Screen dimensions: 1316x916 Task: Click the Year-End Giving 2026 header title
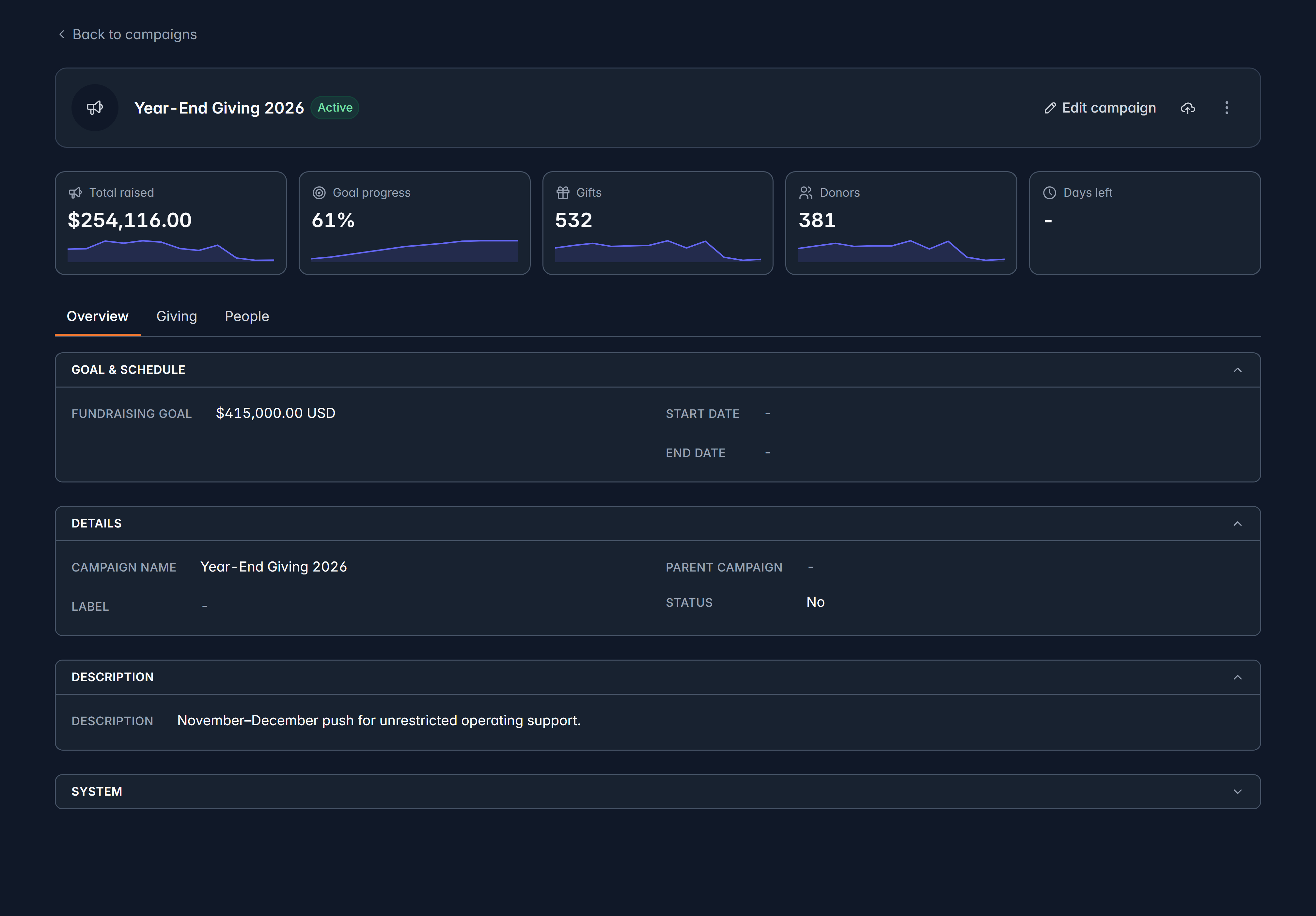pos(219,108)
